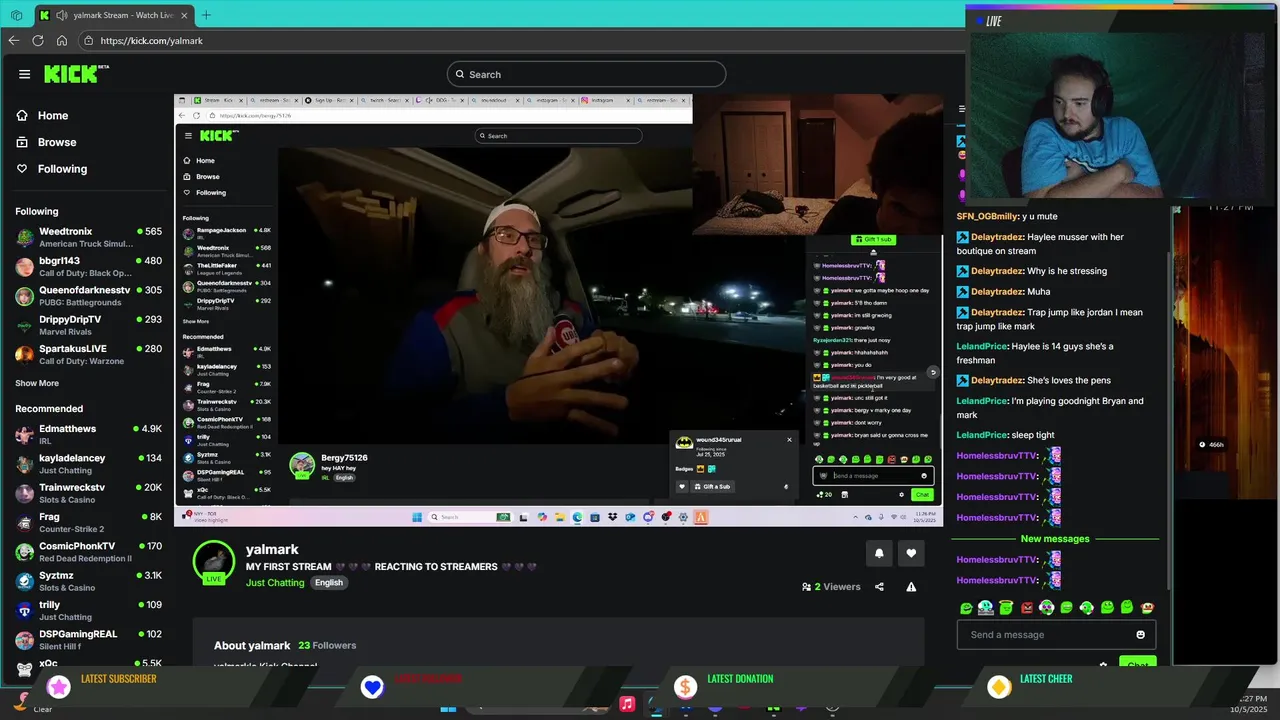The width and height of the screenshot is (1280, 720).
Task: Insert the red angry emote in chat
Action: [1026, 608]
